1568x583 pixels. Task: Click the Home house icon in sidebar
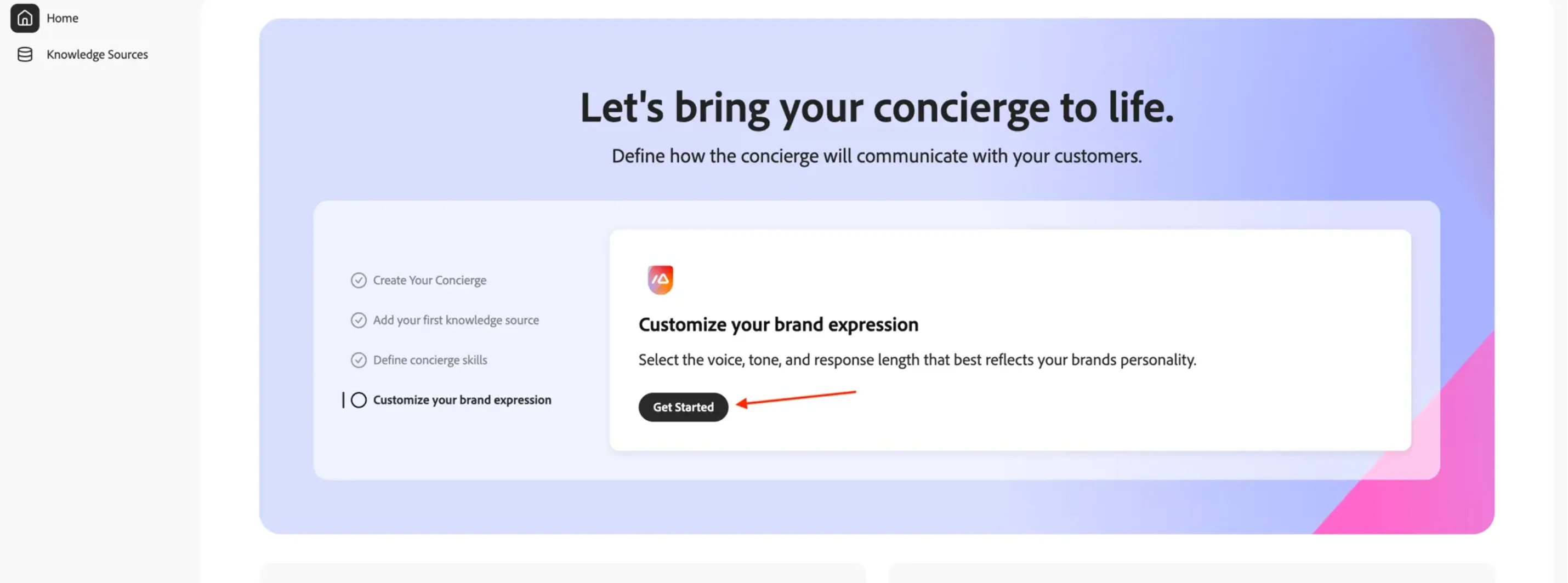(x=24, y=18)
